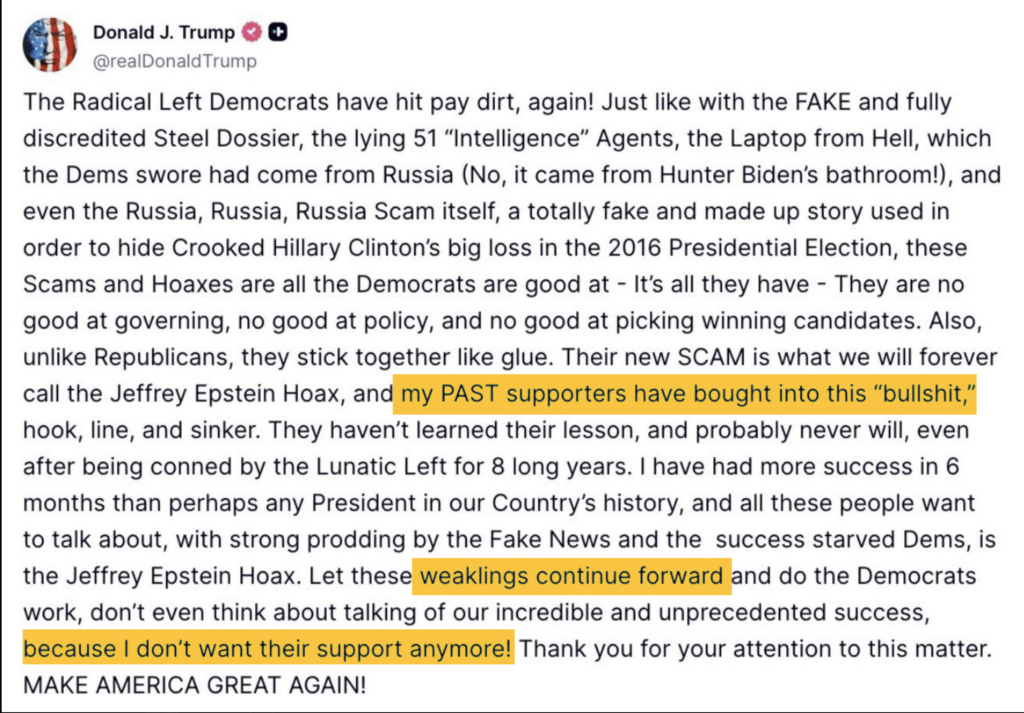
Task: Click highlighted "I don't want their support anymore!"
Action: [268, 649]
